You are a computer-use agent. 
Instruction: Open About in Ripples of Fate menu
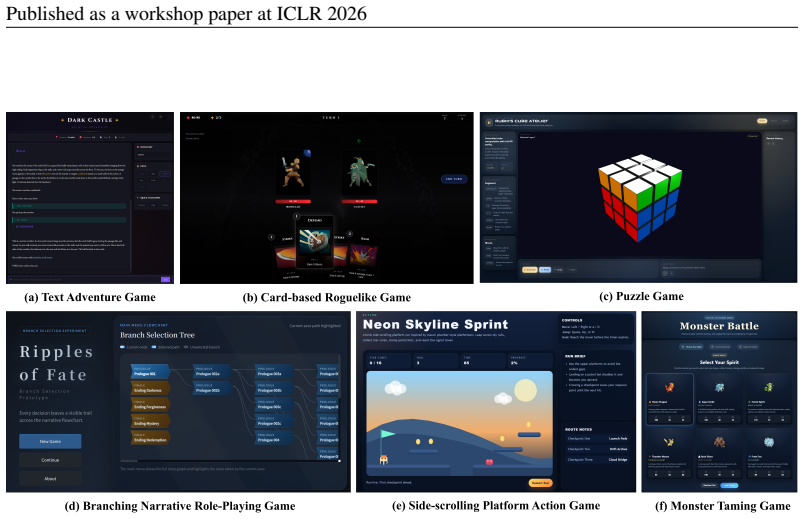coord(50,478)
